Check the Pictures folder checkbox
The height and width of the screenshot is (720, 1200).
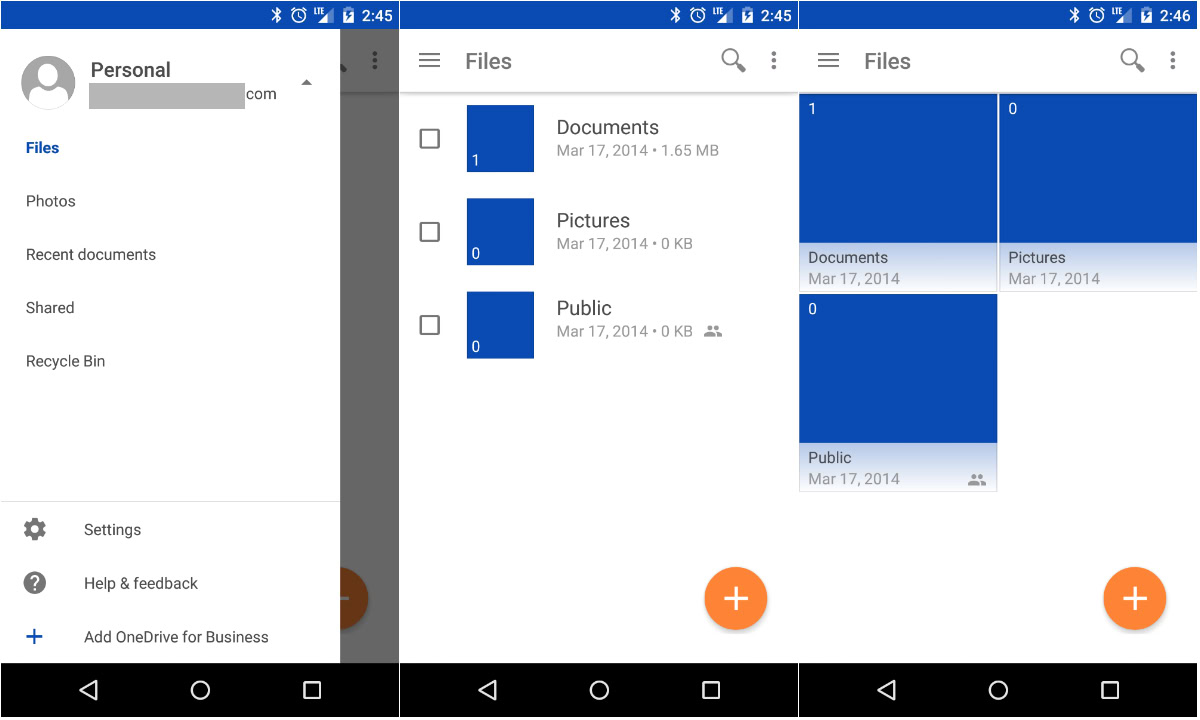429,232
